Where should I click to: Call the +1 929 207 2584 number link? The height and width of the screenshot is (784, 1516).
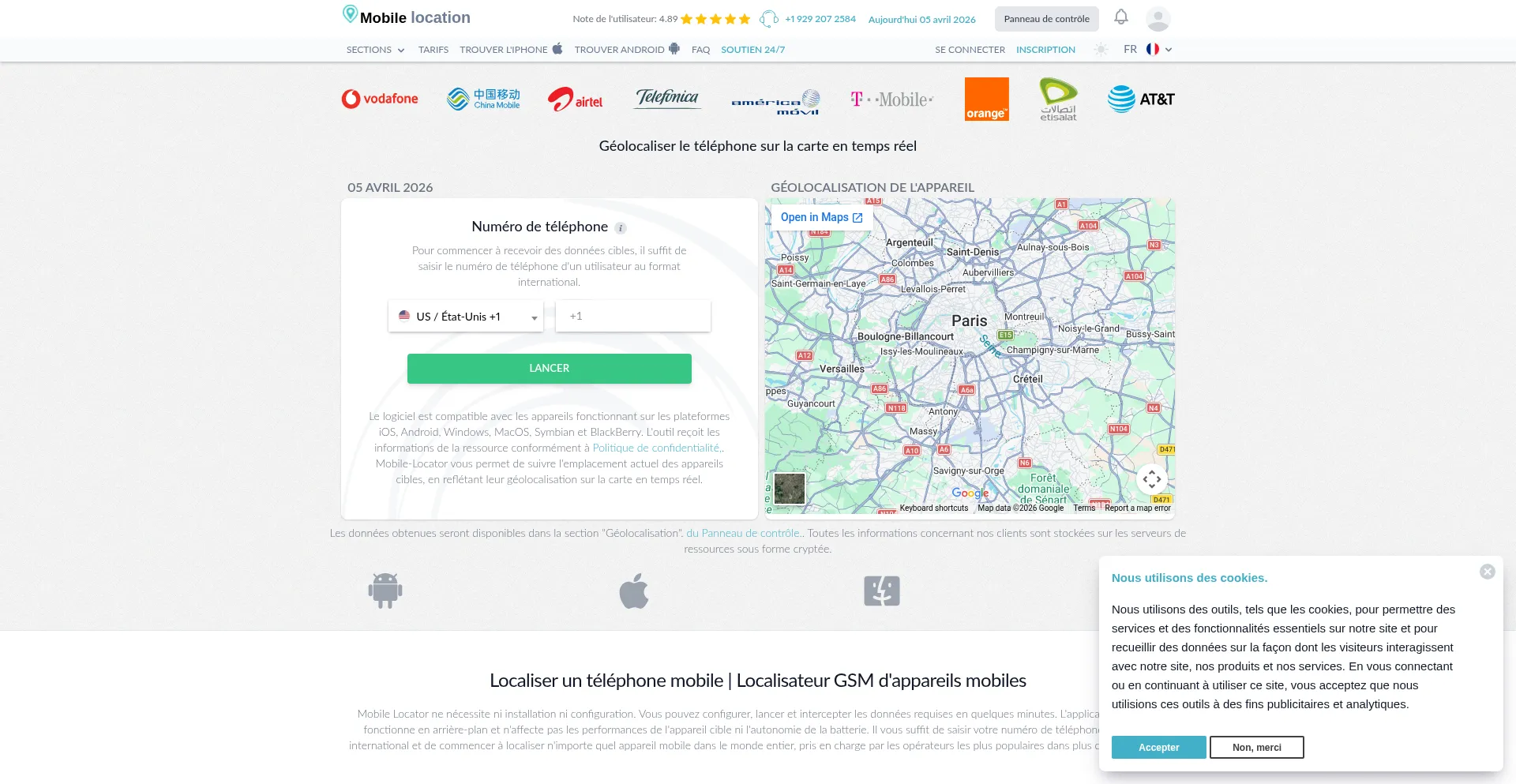[820, 19]
